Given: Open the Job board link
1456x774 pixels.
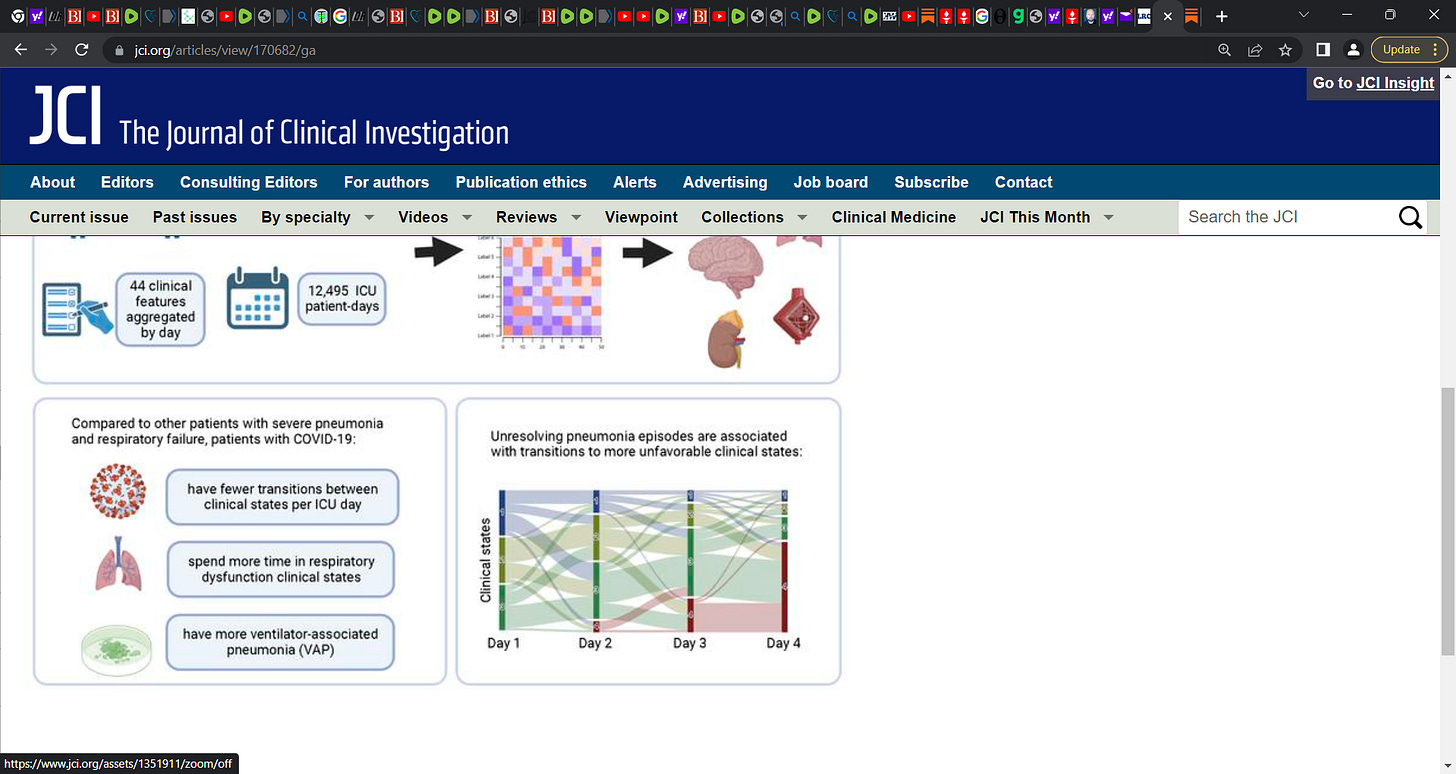Looking at the screenshot, I should pos(831,182).
